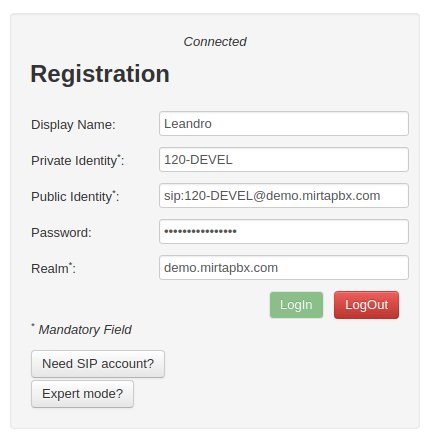
Task: Click into the masked Password field
Action: coord(284,232)
